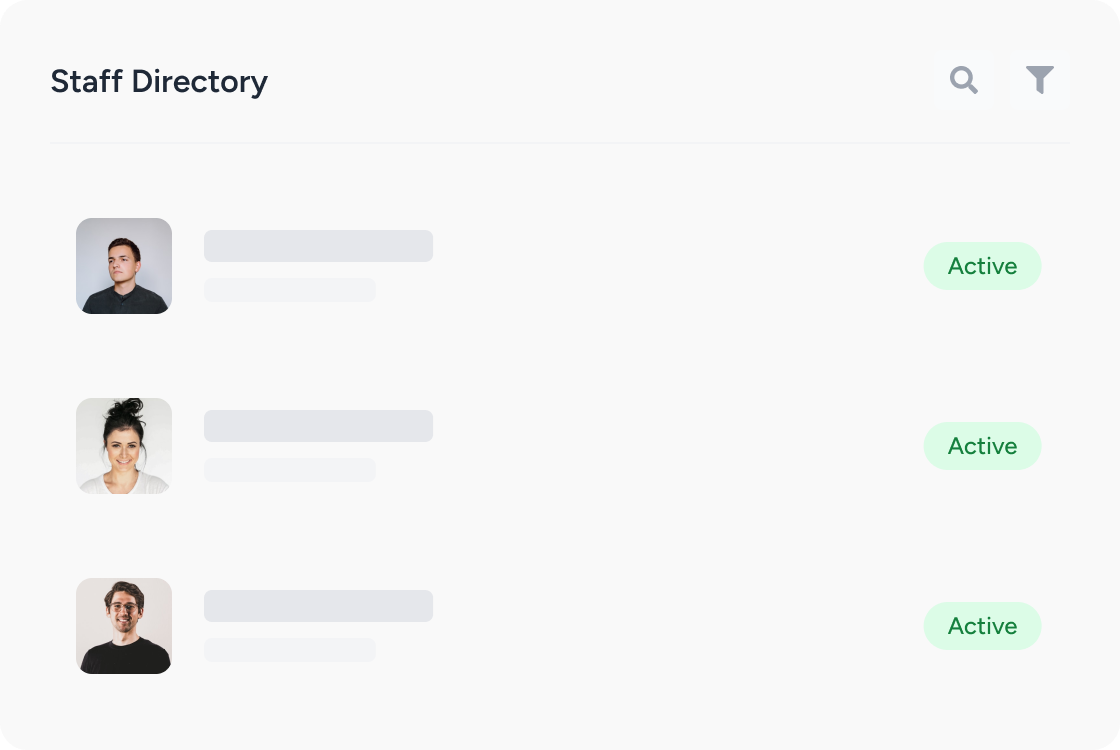This screenshot has width=1120, height=750.
Task: Select the third staff member's subtitle placeholder
Action: pos(290,650)
